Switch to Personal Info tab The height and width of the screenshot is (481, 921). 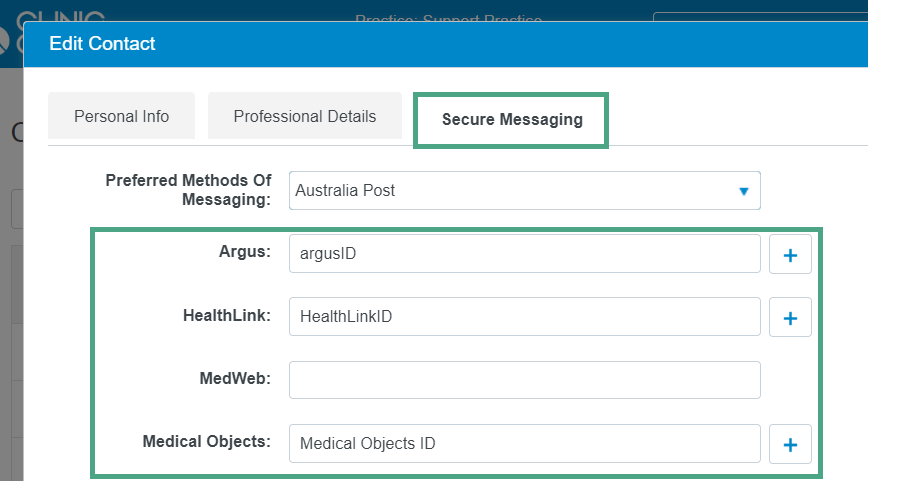click(122, 116)
